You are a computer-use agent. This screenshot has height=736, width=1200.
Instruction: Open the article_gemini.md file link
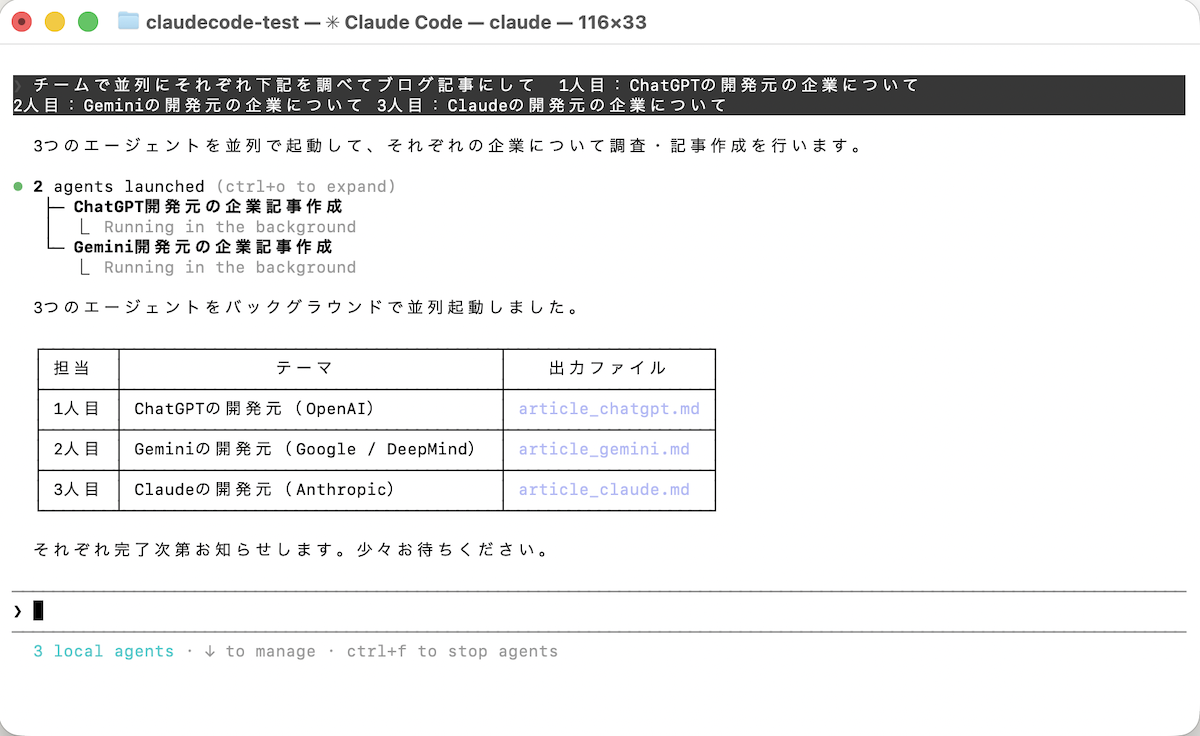tap(604, 449)
